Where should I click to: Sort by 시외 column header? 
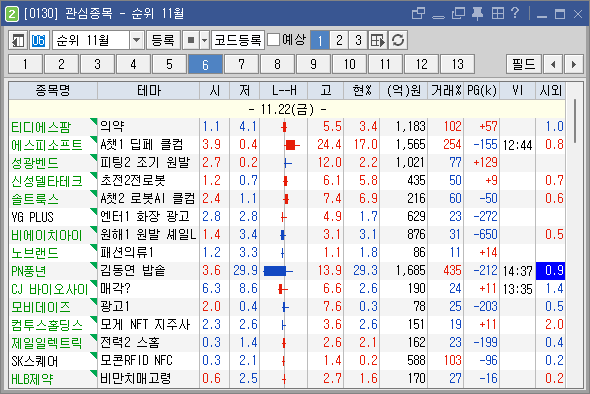coord(550,91)
